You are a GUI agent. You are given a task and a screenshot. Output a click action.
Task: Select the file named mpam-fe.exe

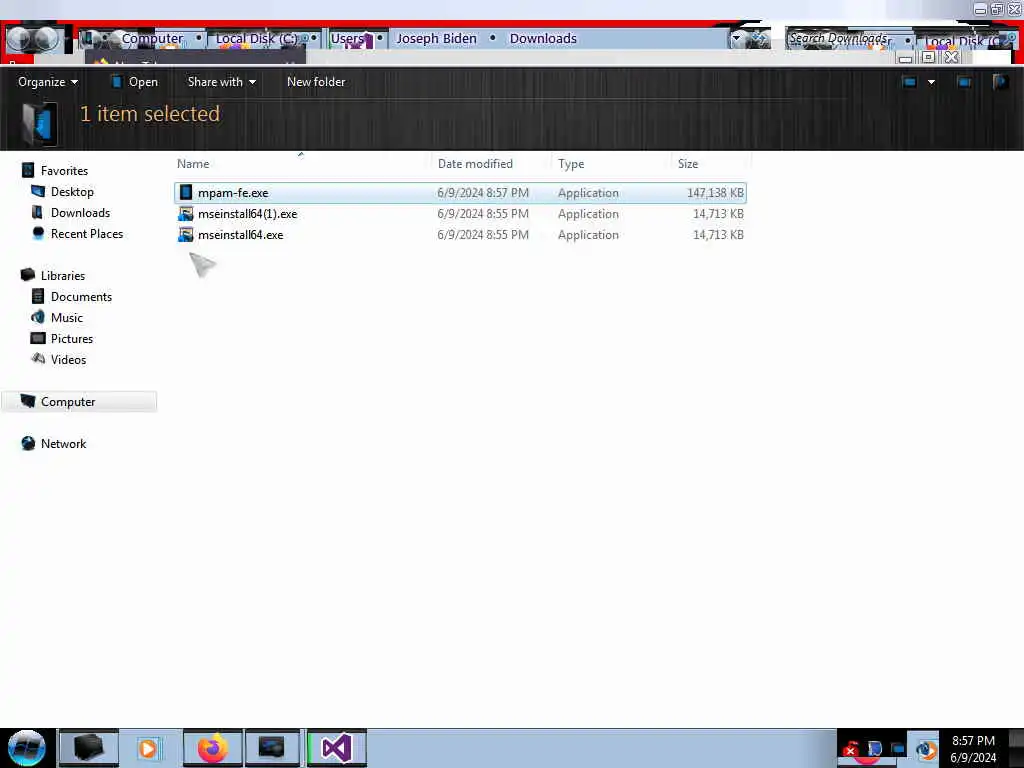pos(233,193)
